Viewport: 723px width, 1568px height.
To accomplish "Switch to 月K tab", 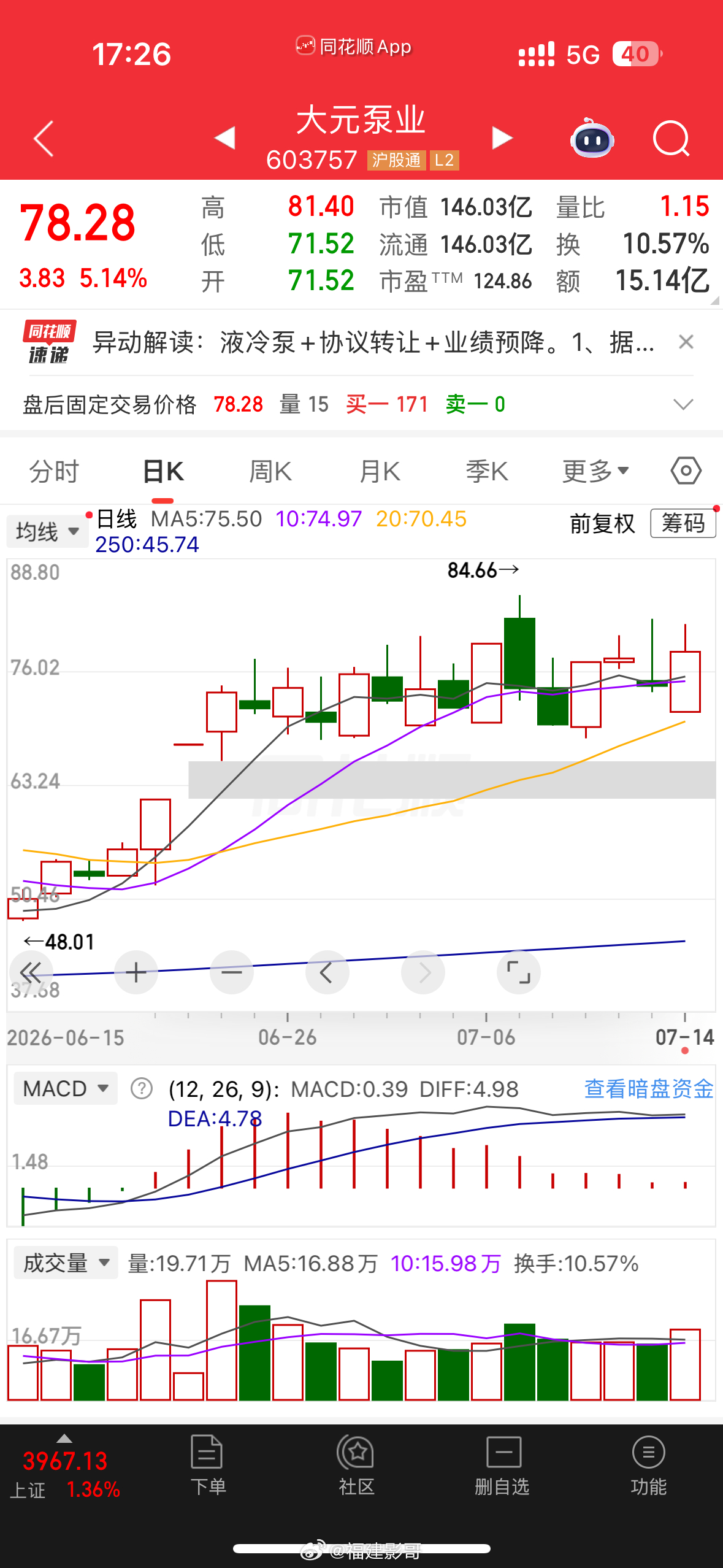I will click(x=380, y=472).
